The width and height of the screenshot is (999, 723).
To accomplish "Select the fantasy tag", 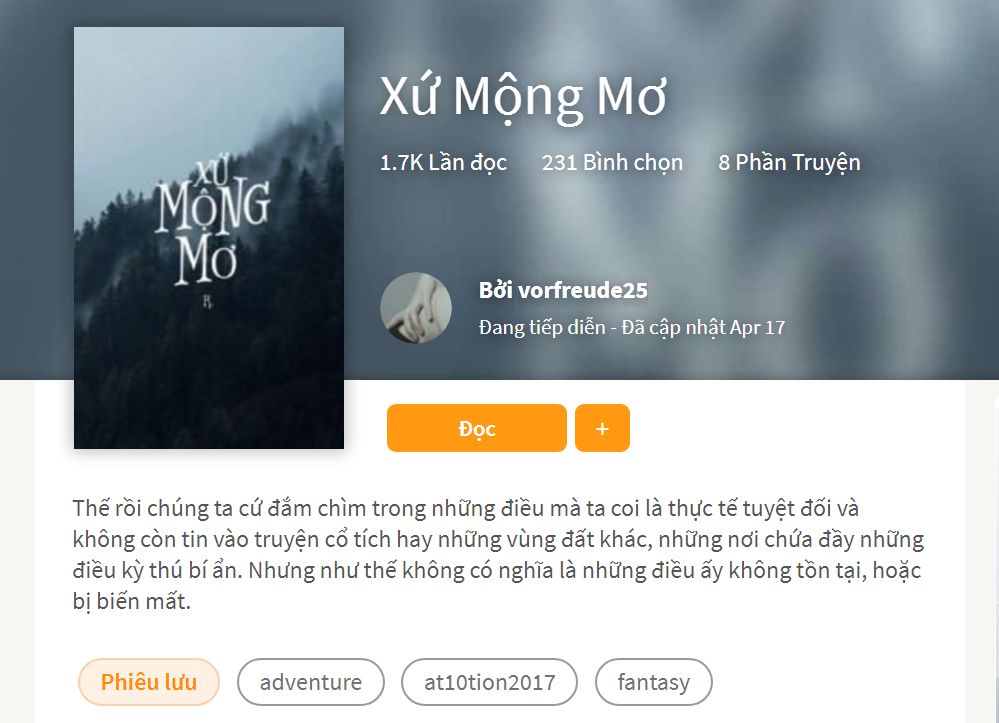I will tap(654, 682).
